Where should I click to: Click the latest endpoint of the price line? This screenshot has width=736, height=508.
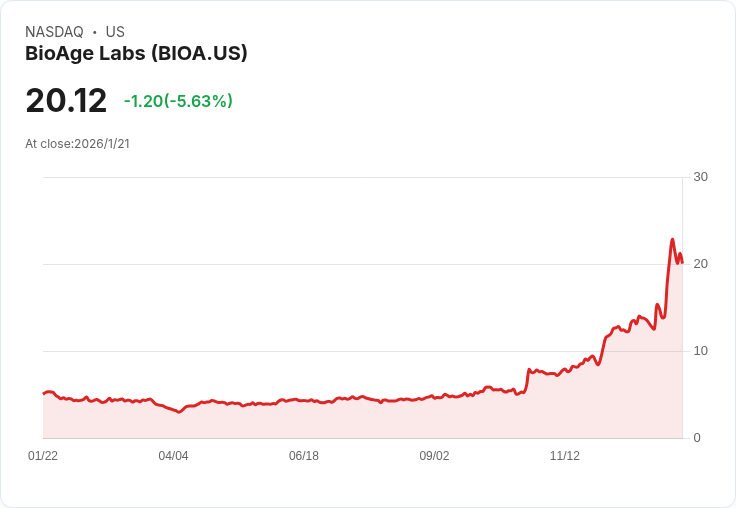pyautogui.click(x=682, y=263)
